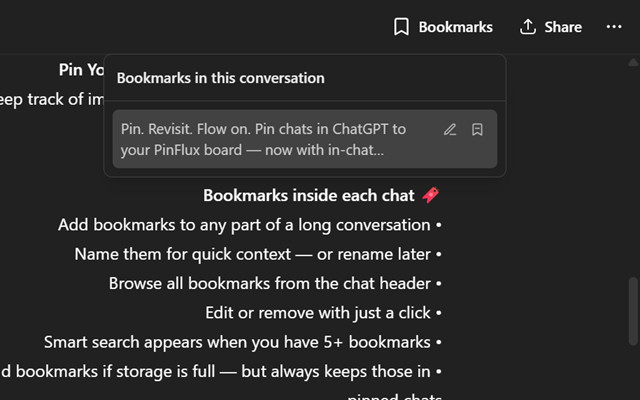Click the 'Bookmarks inside each chat' heading

[x=310, y=195]
